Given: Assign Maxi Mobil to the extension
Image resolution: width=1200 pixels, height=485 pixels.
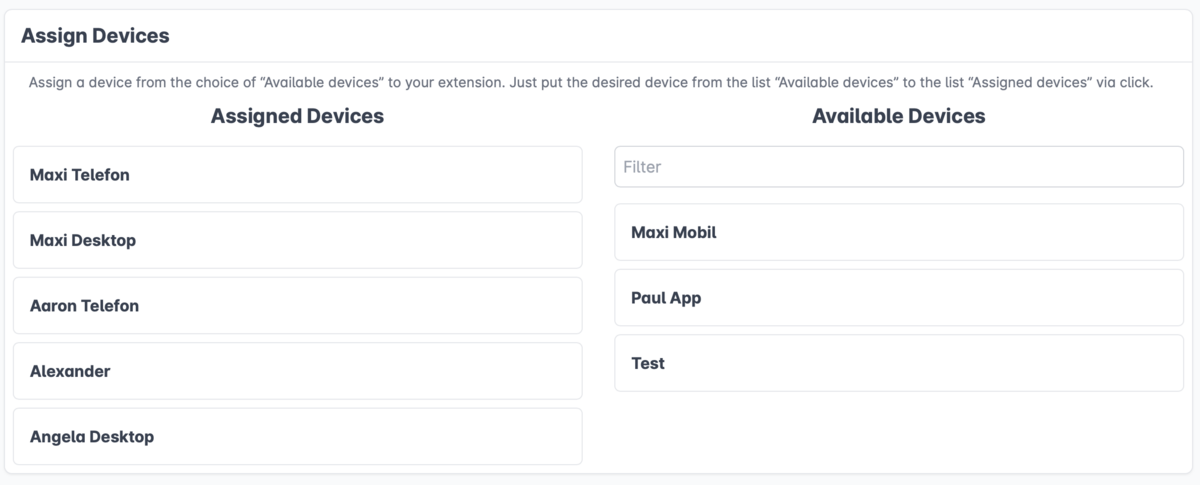Looking at the screenshot, I should point(899,232).
